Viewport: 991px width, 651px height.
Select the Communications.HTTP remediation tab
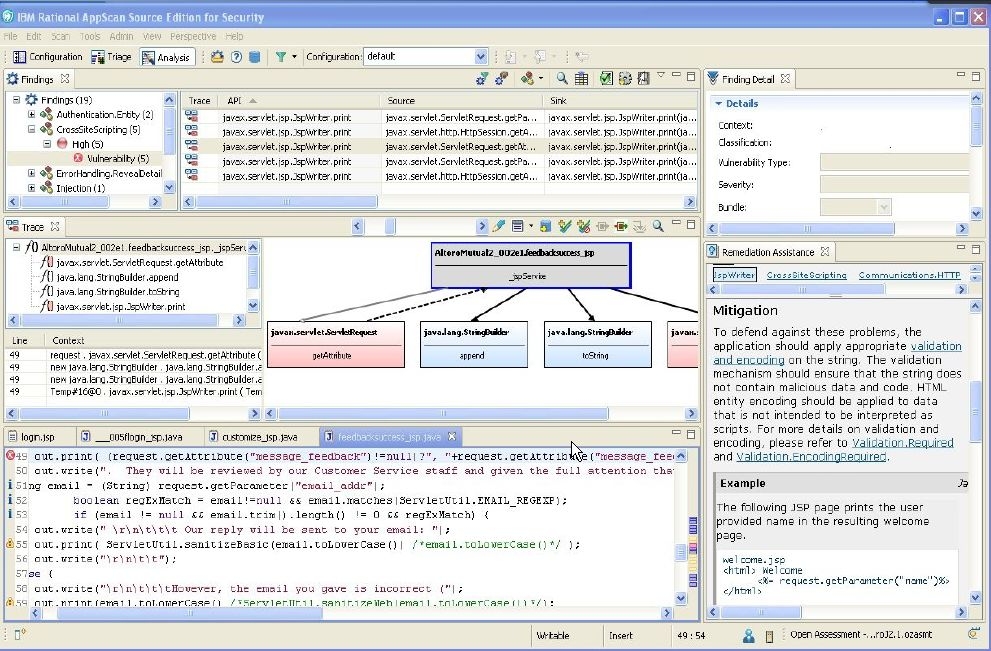pyautogui.click(x=909, y=275)
